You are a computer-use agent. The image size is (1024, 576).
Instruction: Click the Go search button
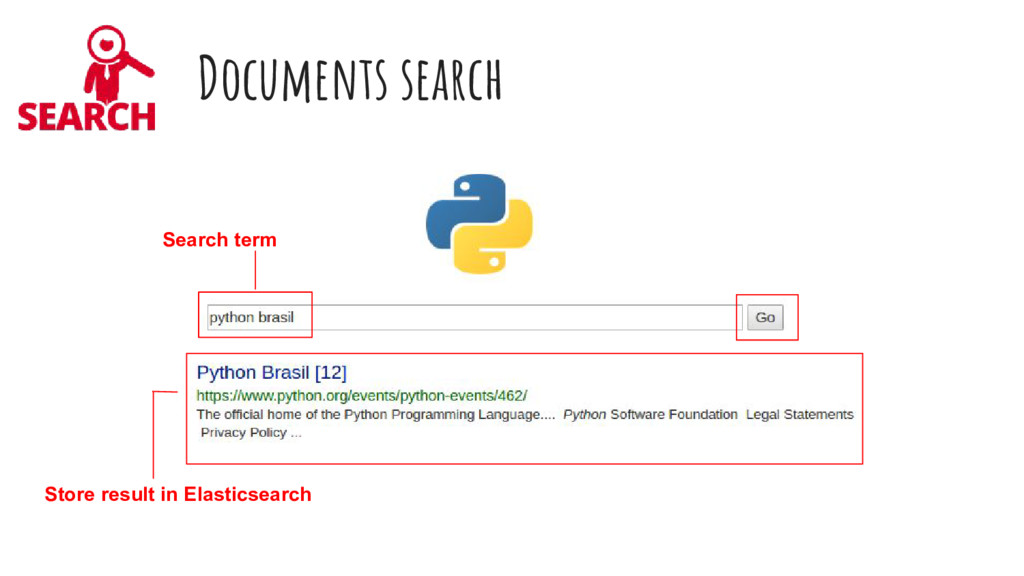[765, 317]
